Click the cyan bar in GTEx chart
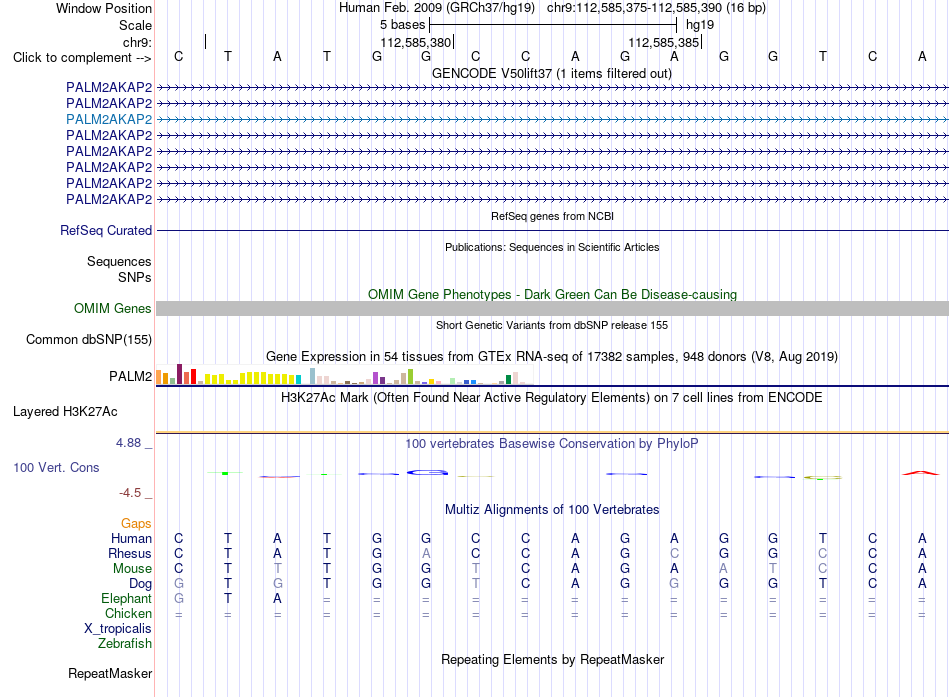 point(298,379)
